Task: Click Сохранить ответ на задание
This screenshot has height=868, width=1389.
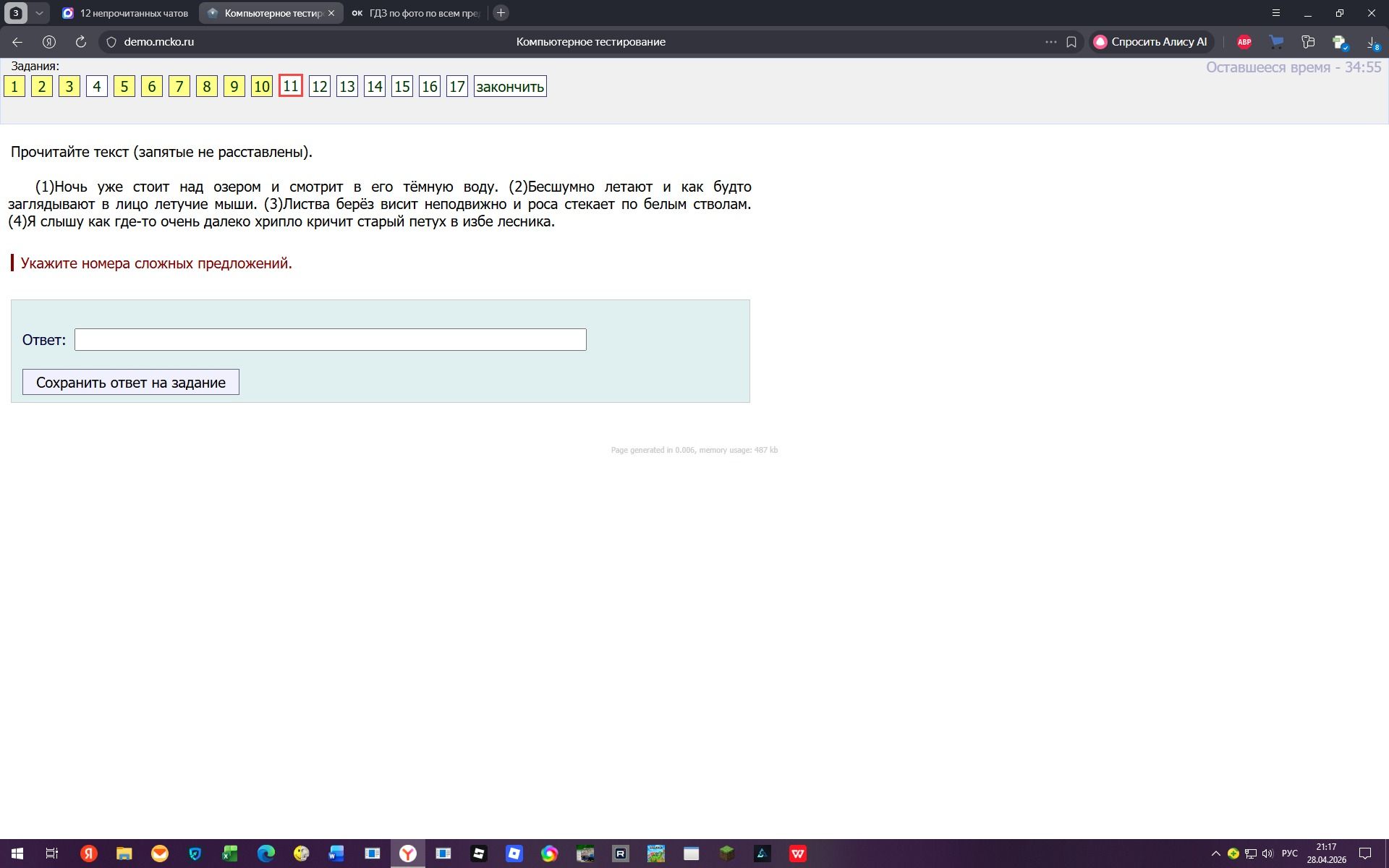Action: [x=131, y=382]
